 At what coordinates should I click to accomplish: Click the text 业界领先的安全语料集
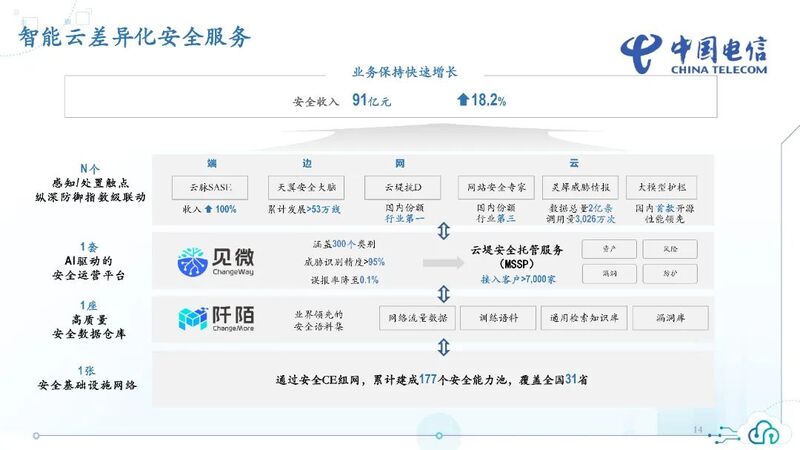(x=319, y=320)
